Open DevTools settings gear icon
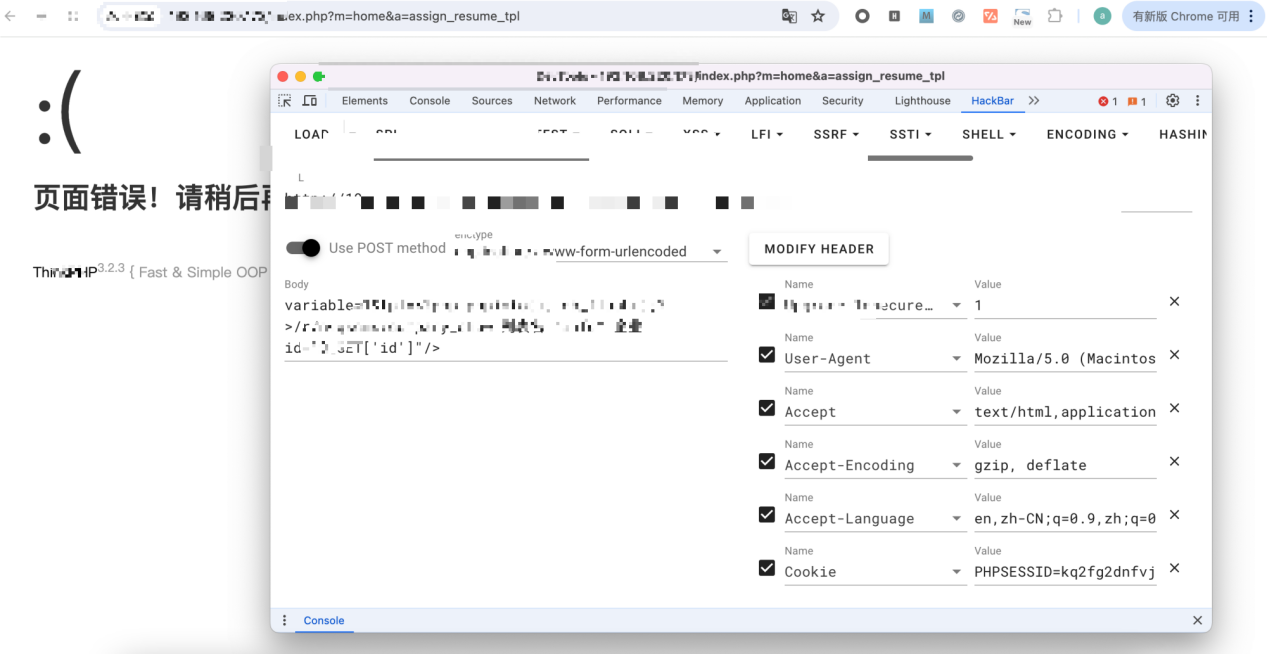1267x654 pixels. point(1172,101)
